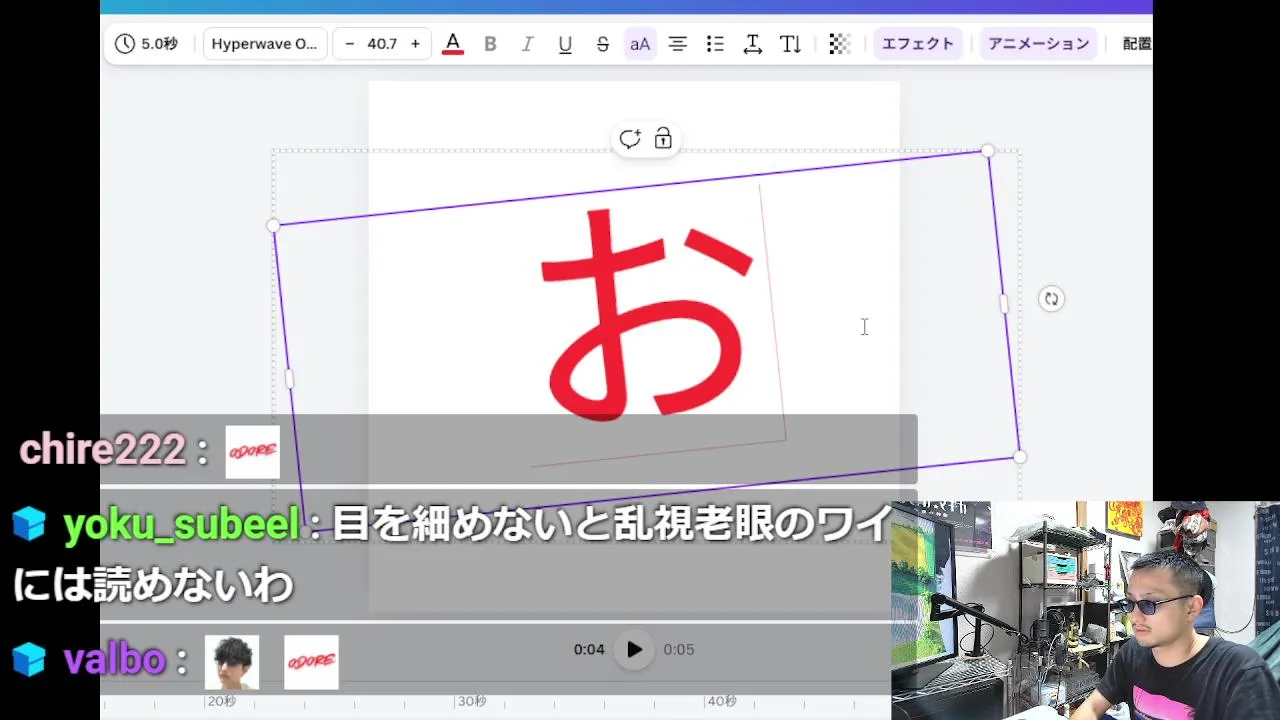Click the 30秒 timeline marker
The width and height of the screenshot is (1280, 720).
click(x=471, y=702)
